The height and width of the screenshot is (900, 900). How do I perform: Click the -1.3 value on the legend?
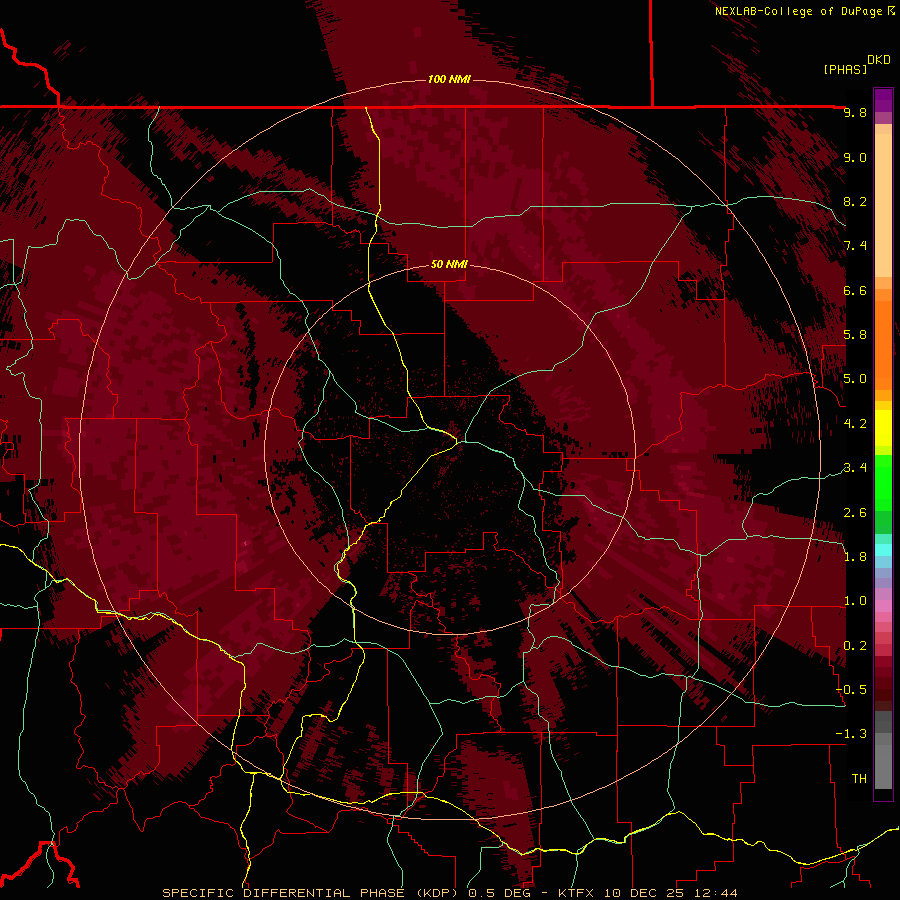pyautogui.click(x=851, y=734)
